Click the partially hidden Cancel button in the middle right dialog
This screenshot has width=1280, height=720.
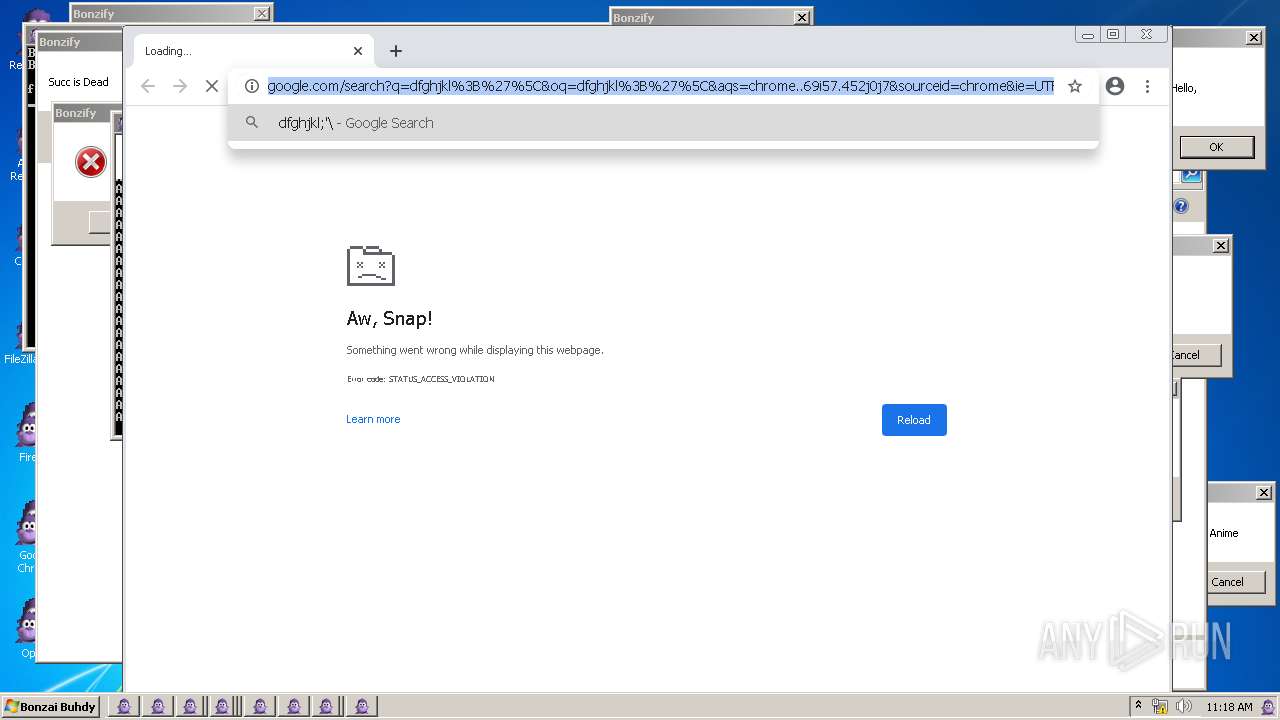(x=1196, y=355)
